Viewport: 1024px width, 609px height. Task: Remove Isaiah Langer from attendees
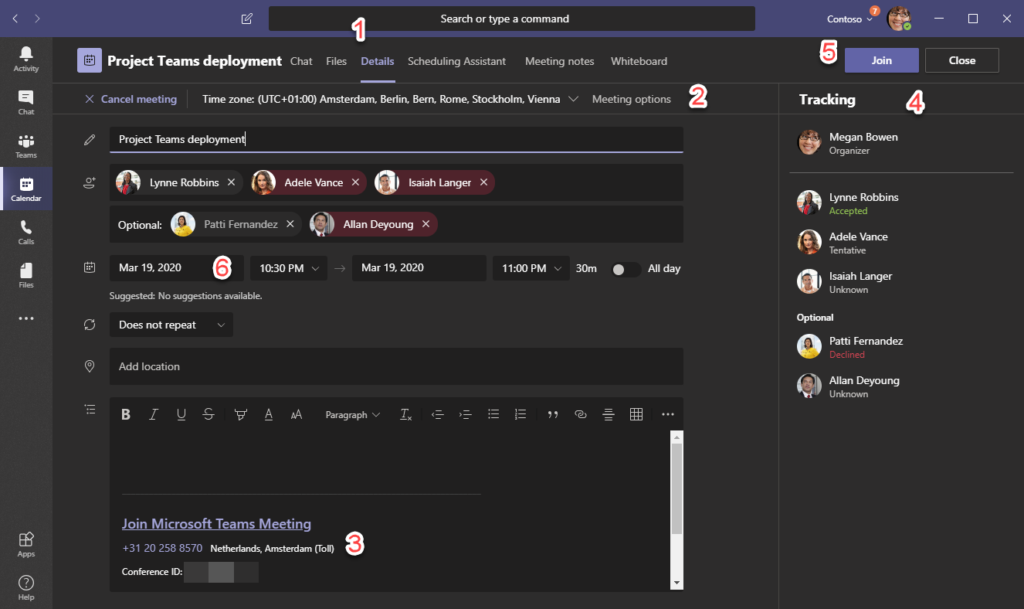484,182
